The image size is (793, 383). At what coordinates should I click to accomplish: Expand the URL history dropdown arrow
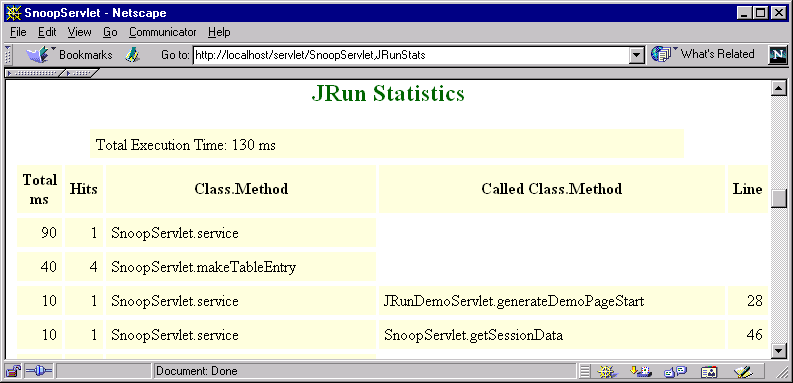[x=636, y=55]
